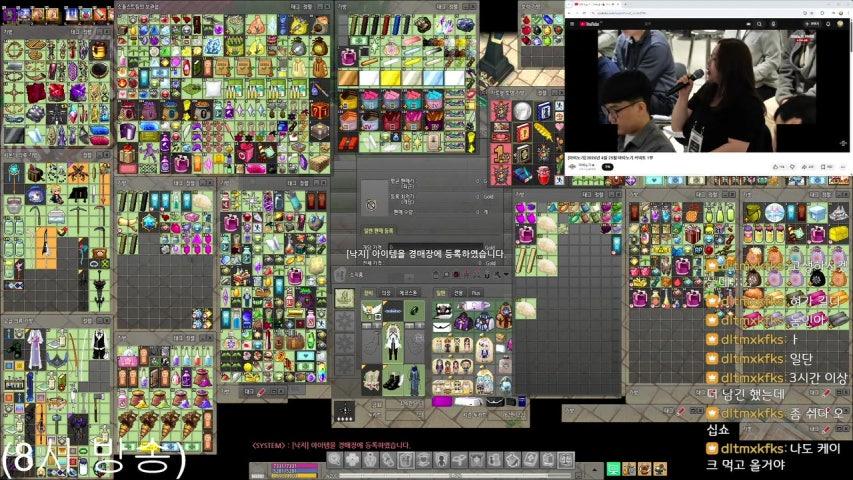Image resolution: width=853 pixels, height=480 pixels.
Task: Select the silver orb item beside blue book
Action: click(x=522, y=111)
